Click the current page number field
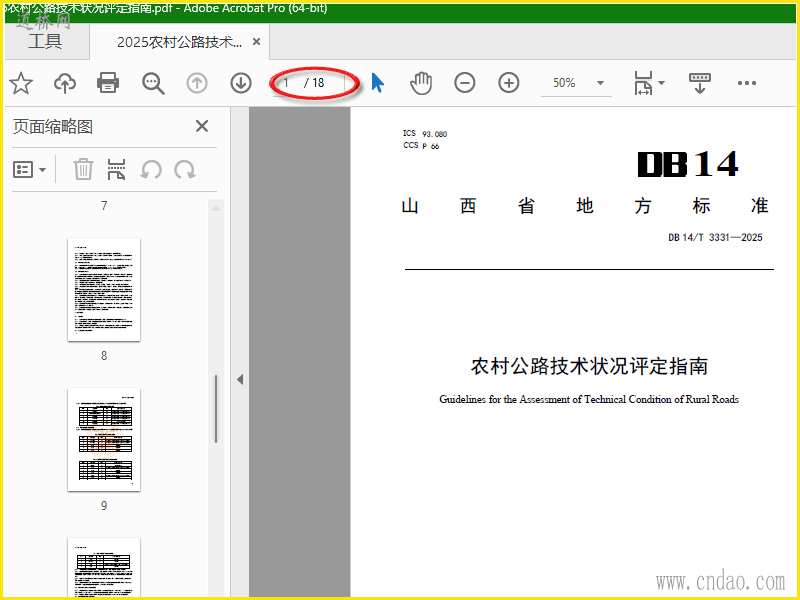This screenshot has width=800, height=600. (x=287, y=83)
